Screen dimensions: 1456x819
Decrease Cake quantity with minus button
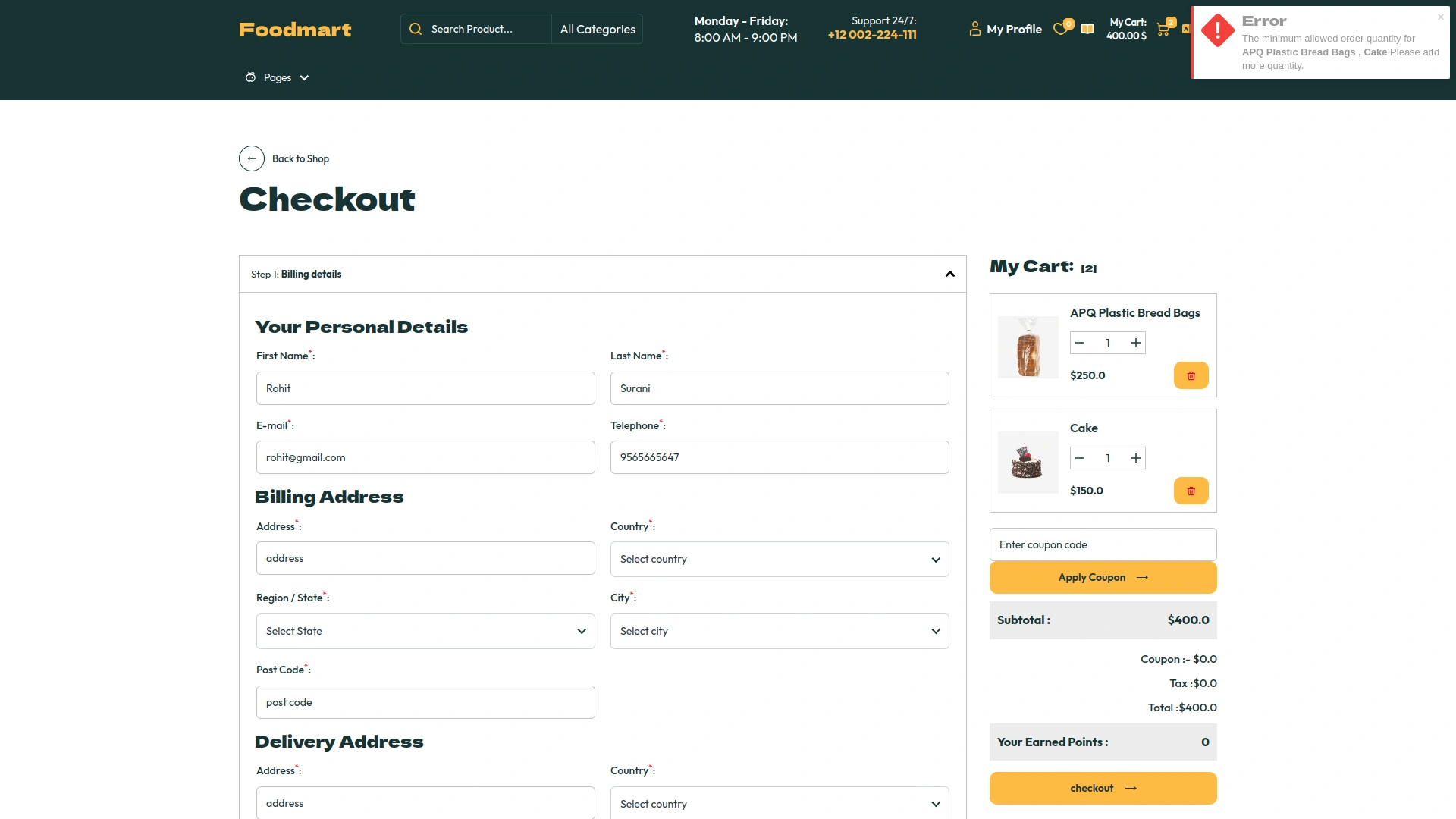pyautogui.click(x=1080, y=458)
